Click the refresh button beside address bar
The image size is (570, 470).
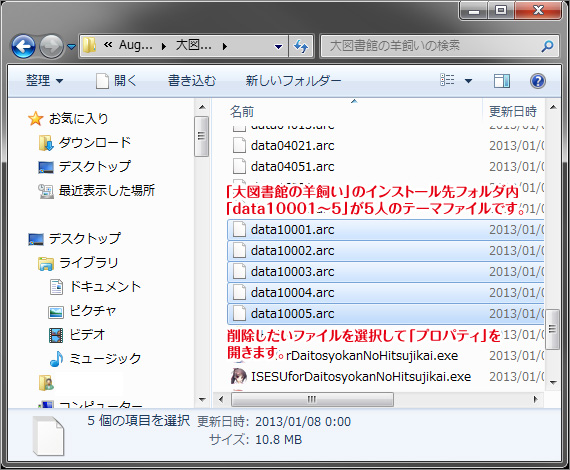point(301,46)
